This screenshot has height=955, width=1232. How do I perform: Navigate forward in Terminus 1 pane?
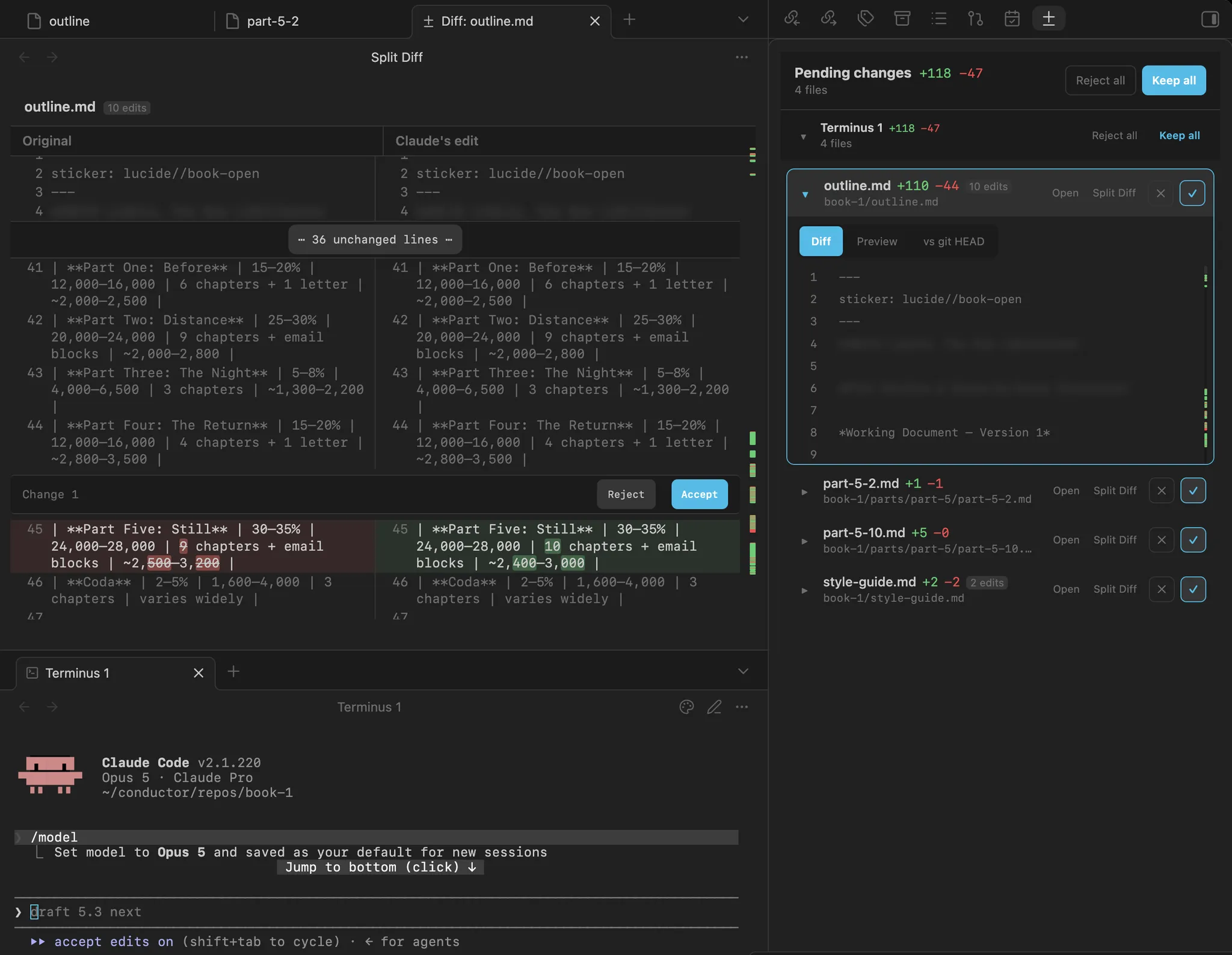[x=52, y=707]
